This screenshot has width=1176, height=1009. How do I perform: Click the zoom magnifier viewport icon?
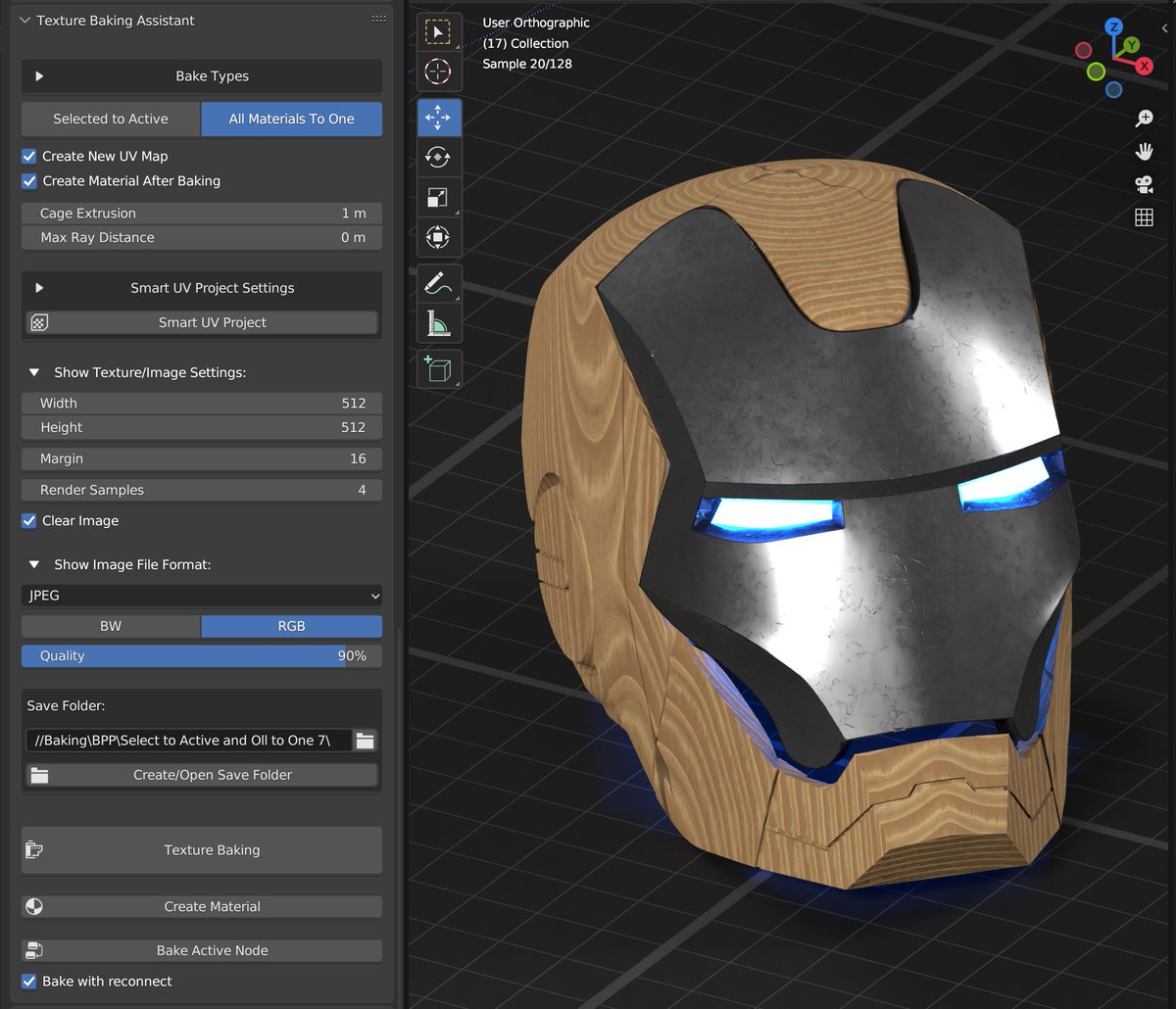click(1144, 119)
